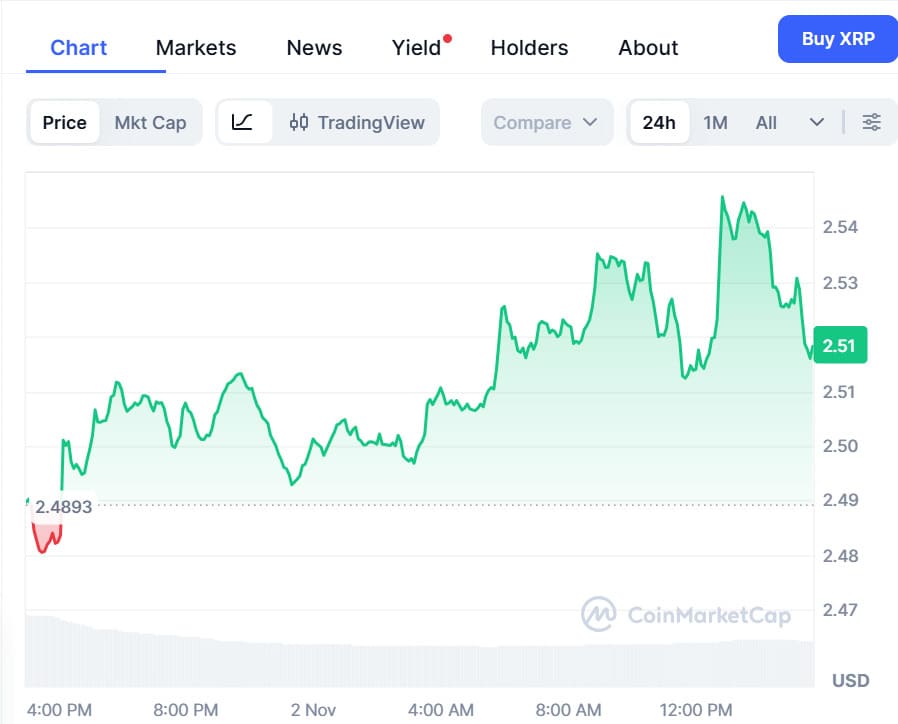Click the red dot on Yield
The height and width of the screenshot is (724, 898).
447,39
